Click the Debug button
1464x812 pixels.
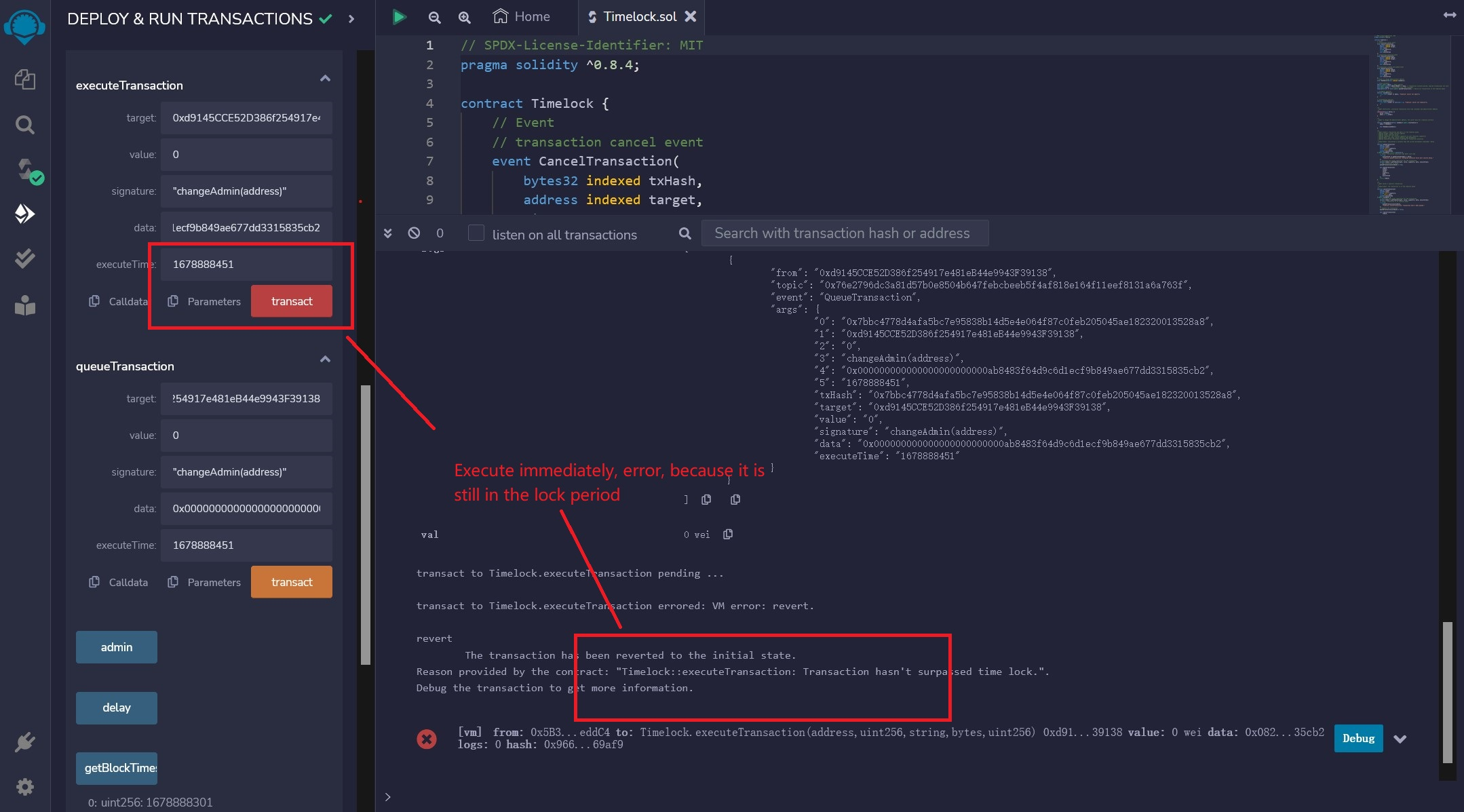click(x=1357, y=739)
